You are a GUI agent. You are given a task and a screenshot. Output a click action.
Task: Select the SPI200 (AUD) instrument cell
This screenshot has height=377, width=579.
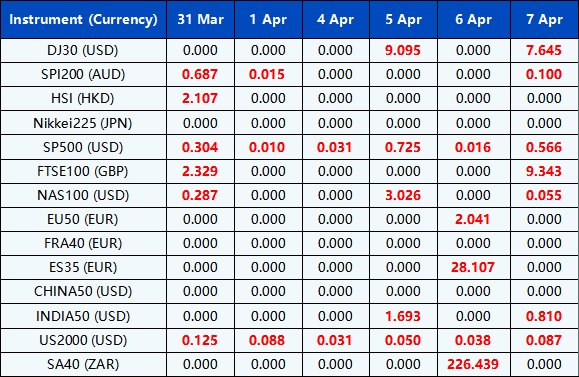coord(83,74)
